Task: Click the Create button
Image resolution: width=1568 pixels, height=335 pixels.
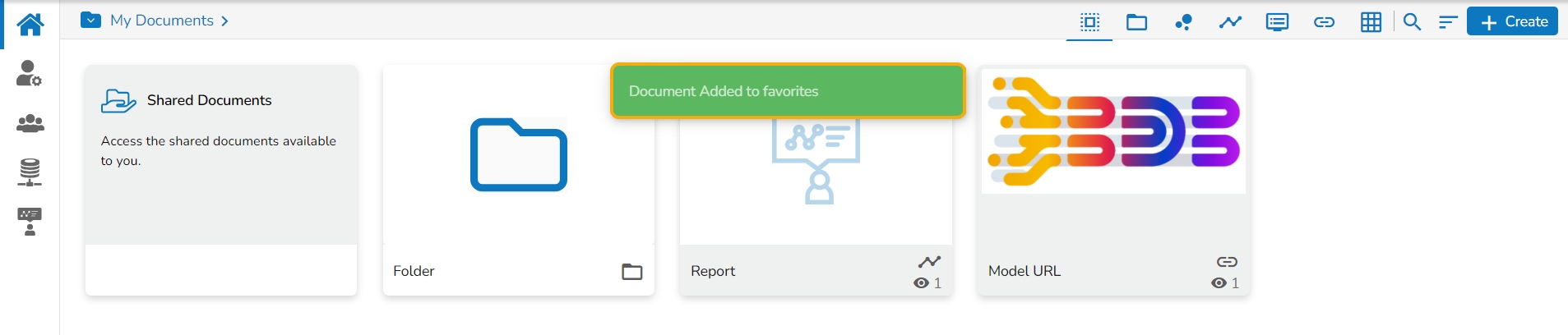Action: [1513, 22]
